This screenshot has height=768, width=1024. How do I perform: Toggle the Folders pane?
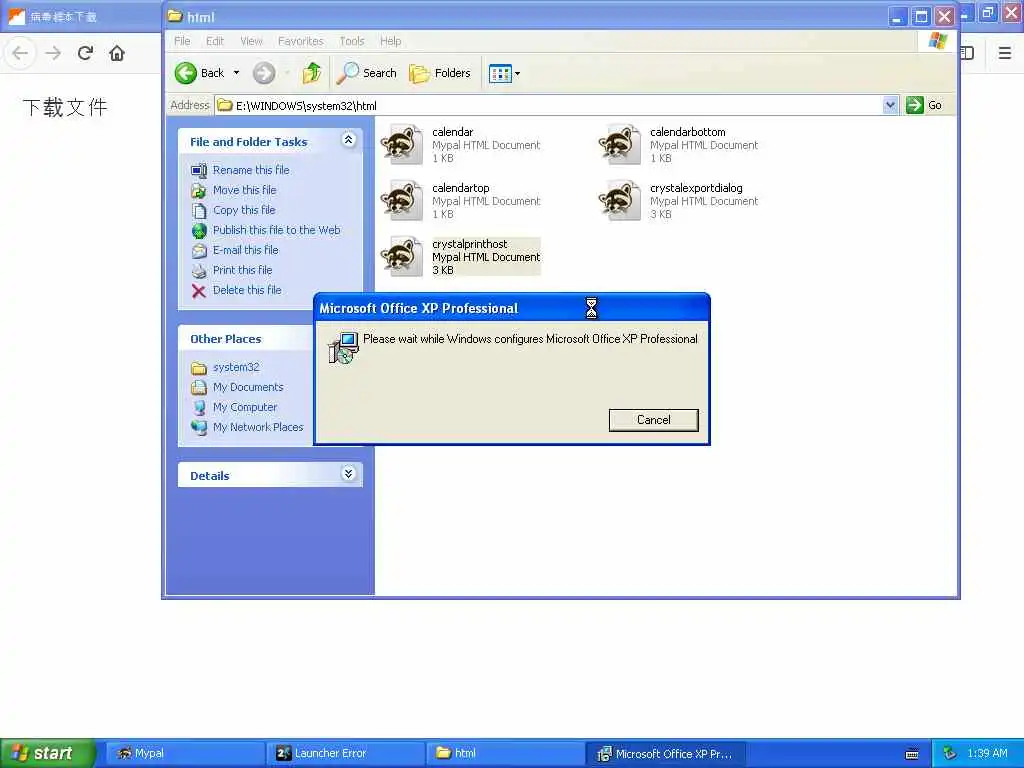440,73
